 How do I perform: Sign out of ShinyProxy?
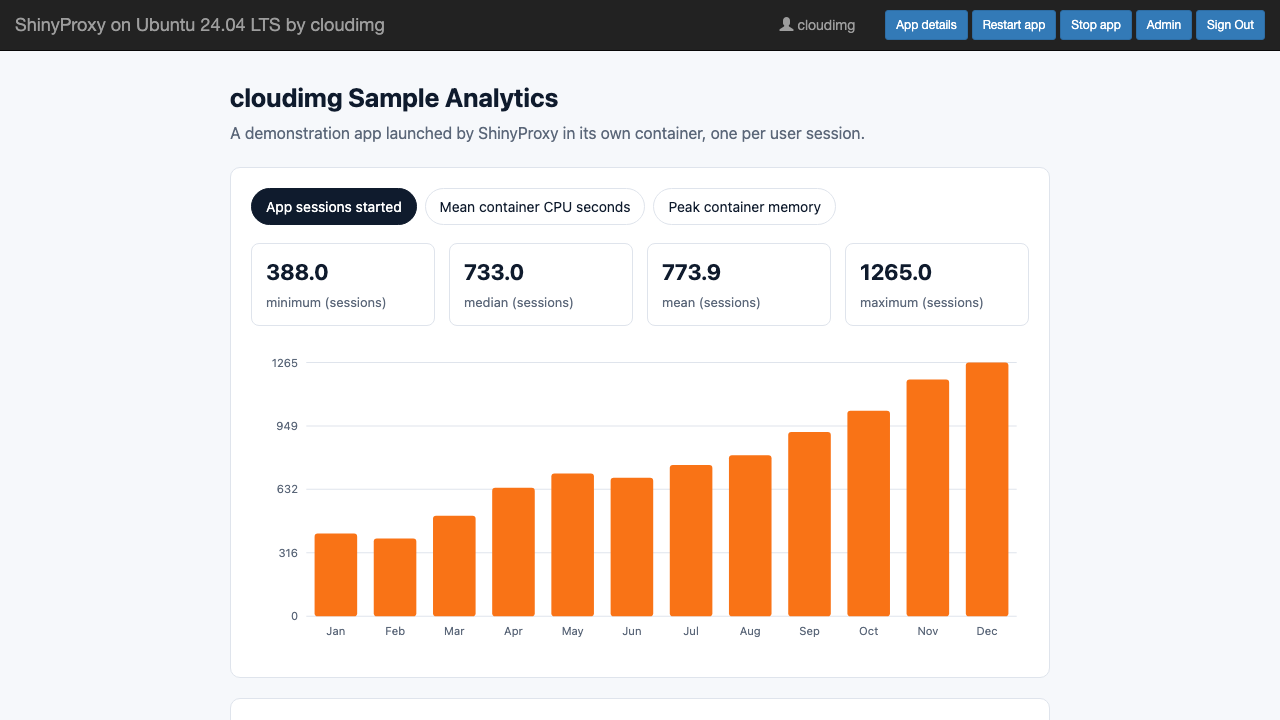tap(1230, 25)
